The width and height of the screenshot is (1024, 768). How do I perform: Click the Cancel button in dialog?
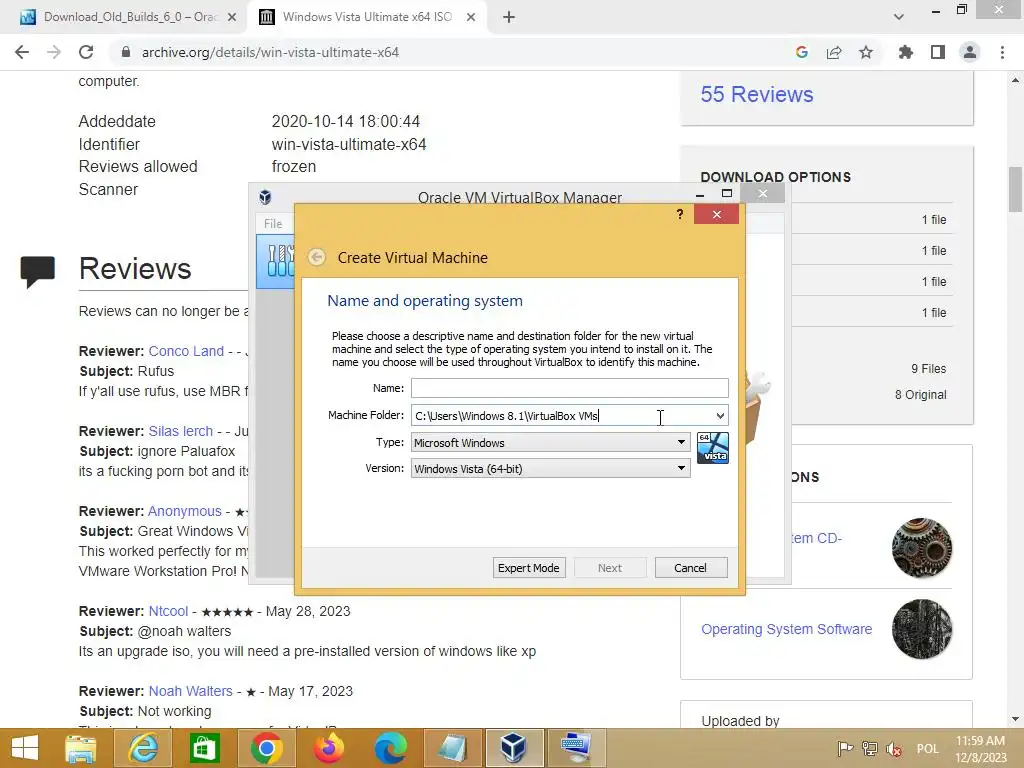691,568
